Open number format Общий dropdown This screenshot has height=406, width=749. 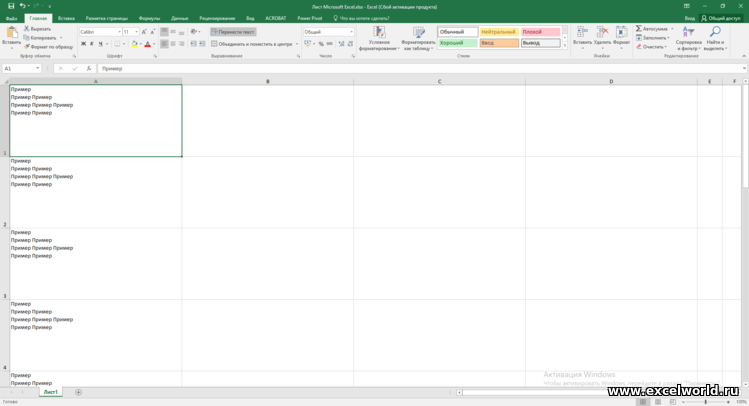pyautogui.click(x=352, y=32)
